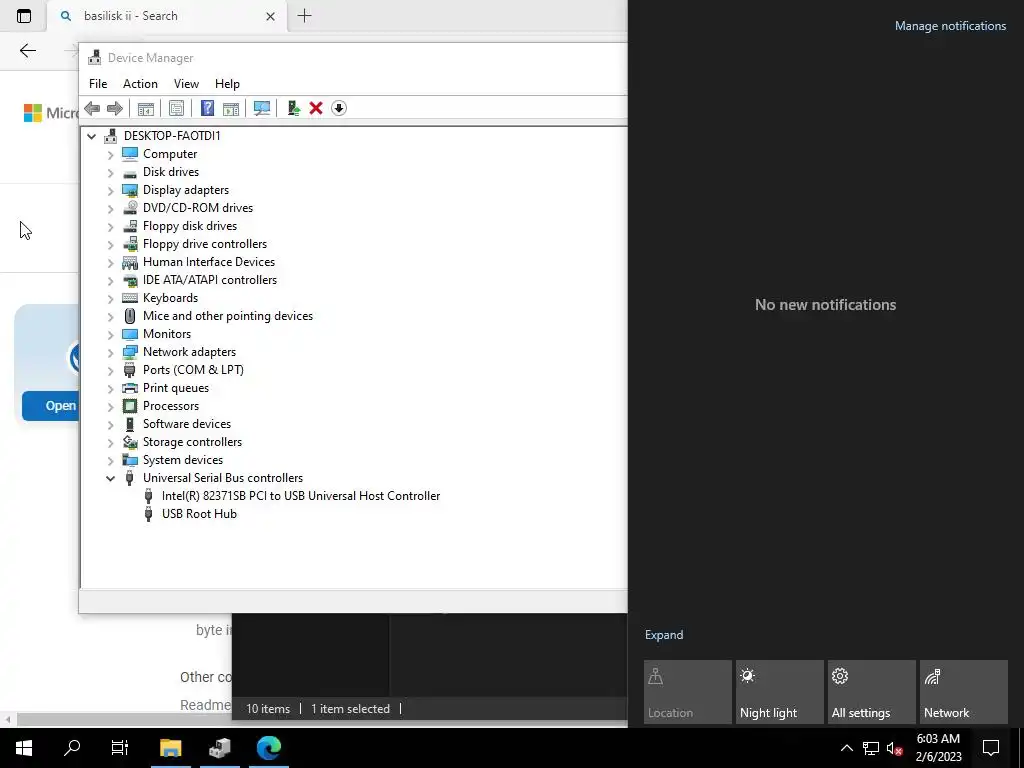Viewport: 1024px width, 768px height.
Task: Click the volume muted tray icon
Action: click(895, 748)
